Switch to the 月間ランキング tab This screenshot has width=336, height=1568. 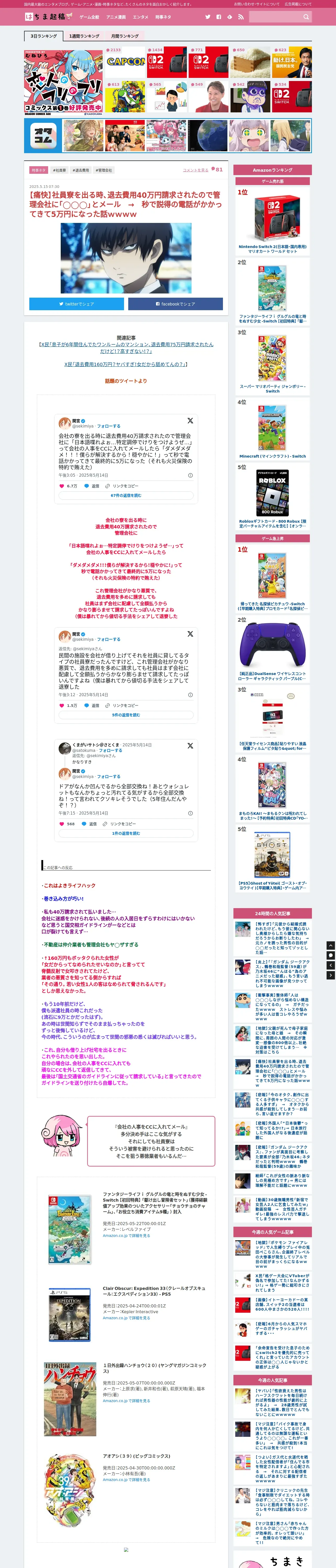pyautogui.click(x=124, y=36)
